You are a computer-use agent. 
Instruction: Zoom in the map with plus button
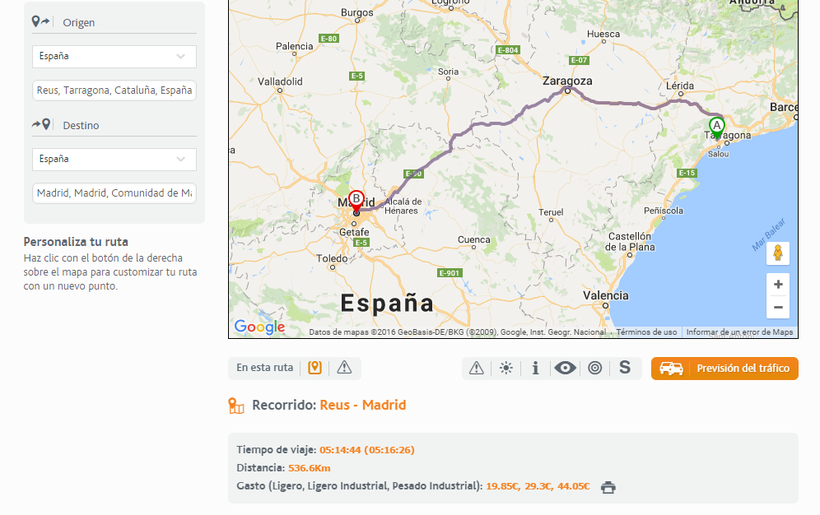[x=778, y=284]
